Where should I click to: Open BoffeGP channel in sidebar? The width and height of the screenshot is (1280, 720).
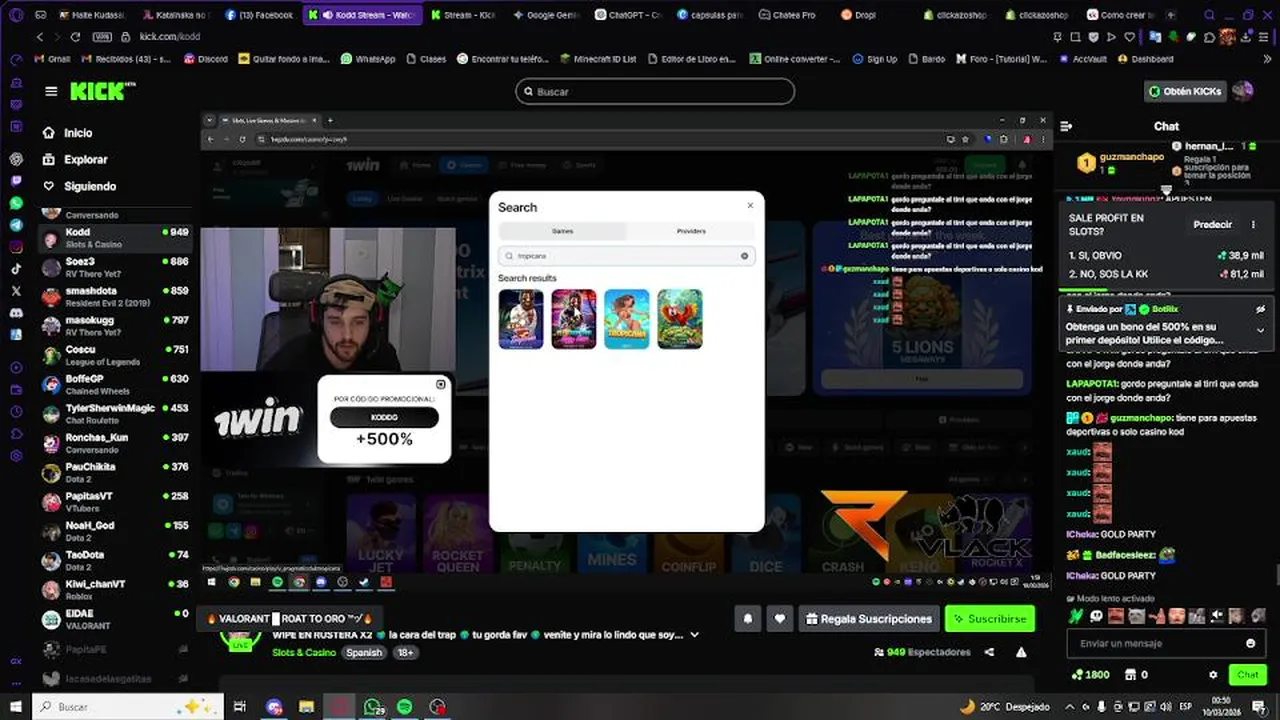115,384
